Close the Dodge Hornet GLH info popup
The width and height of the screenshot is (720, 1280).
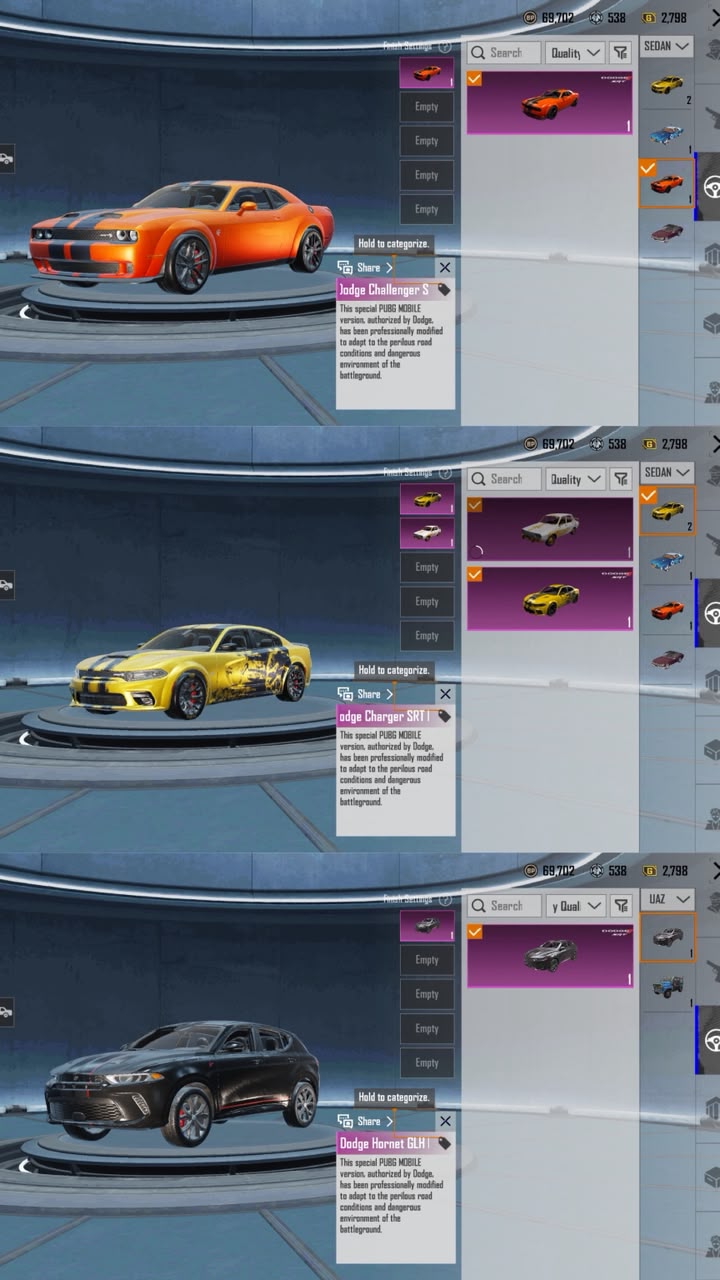click(445, 1121)
